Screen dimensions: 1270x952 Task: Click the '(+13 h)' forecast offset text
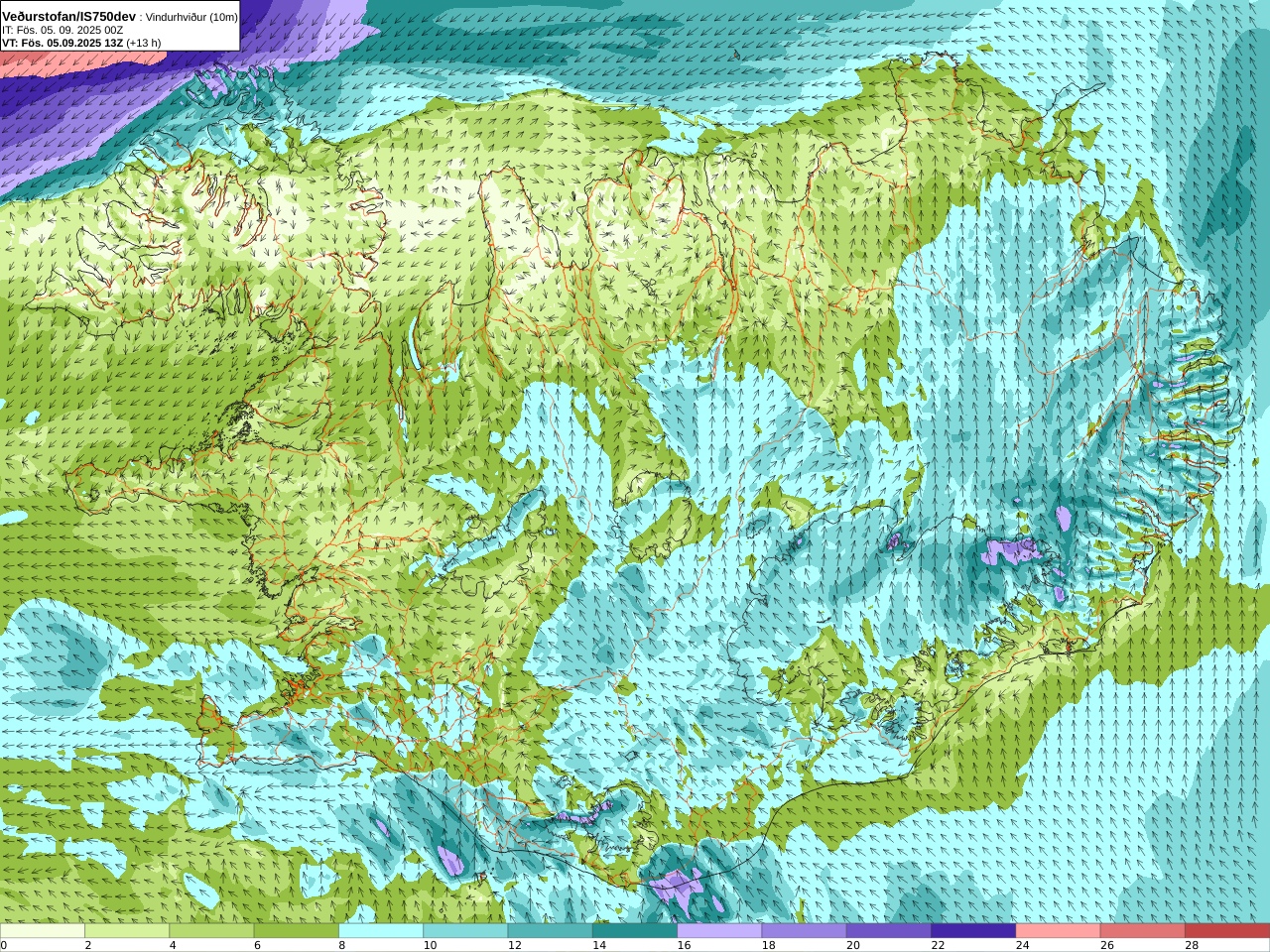(144, 43)
